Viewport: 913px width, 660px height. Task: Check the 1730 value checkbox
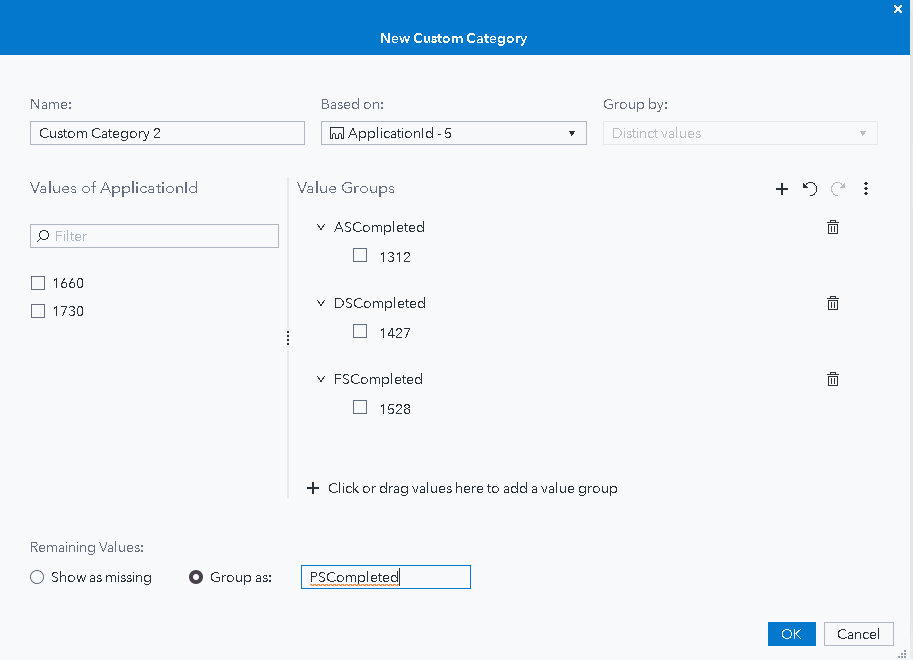coord(38,311)
